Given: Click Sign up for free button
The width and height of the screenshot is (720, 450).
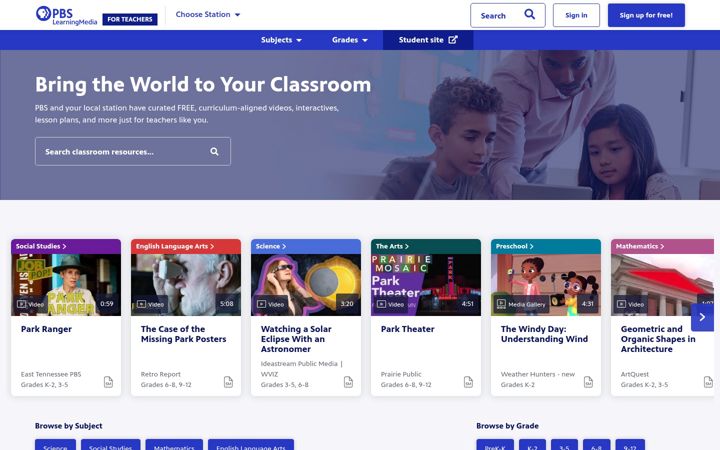Looking at the screenshot, I should tap(646, 15).
